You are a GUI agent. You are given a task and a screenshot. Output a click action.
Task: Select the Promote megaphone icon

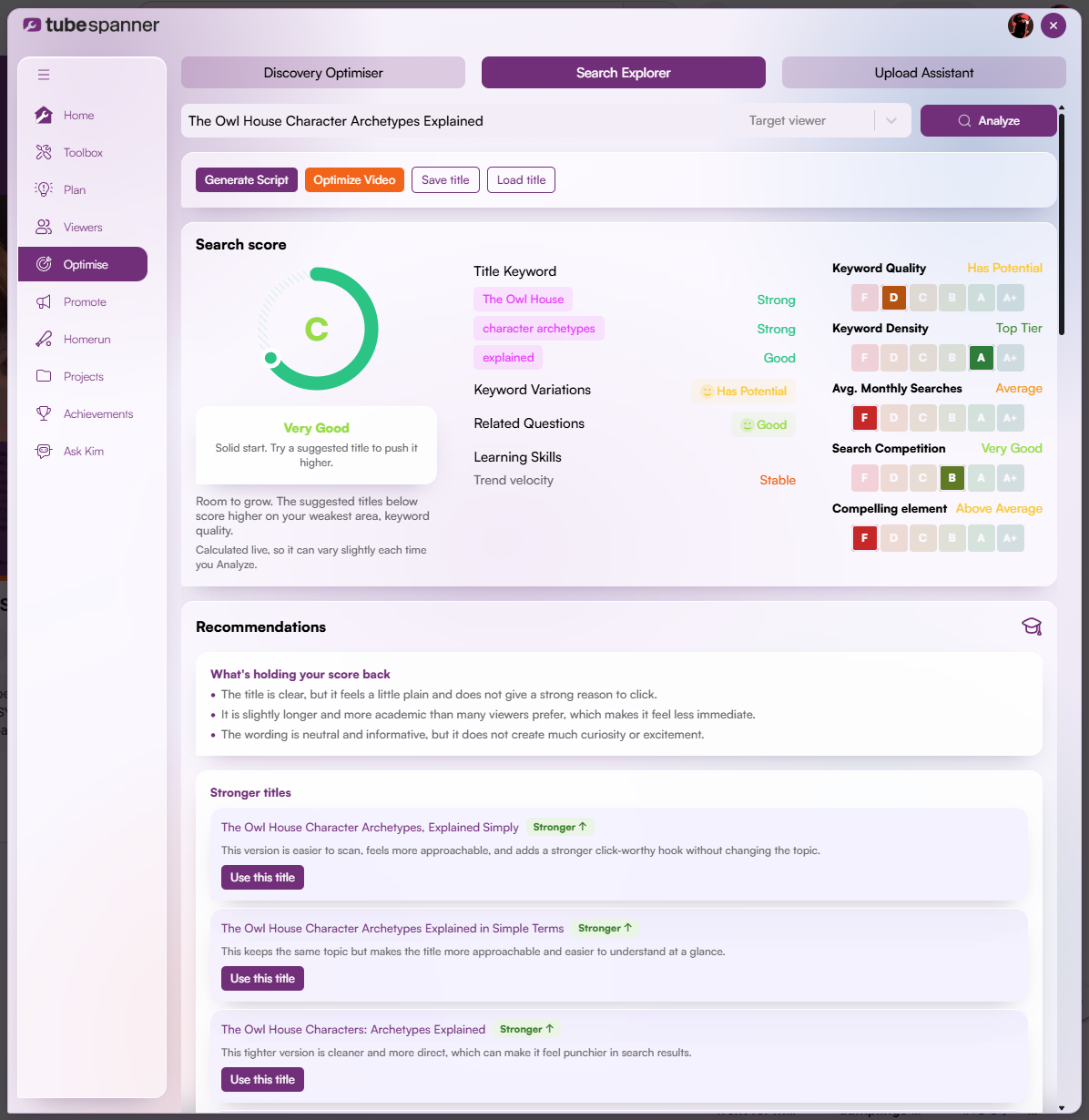pos(44,301)
